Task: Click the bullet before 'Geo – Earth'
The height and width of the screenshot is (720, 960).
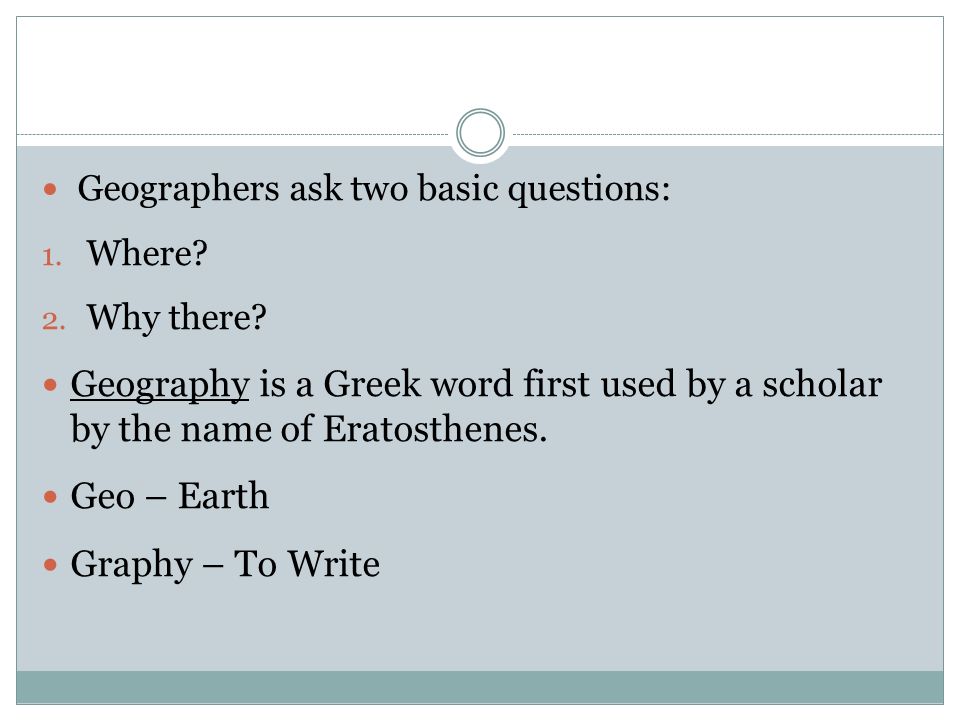Action: (x=50, y=497)
